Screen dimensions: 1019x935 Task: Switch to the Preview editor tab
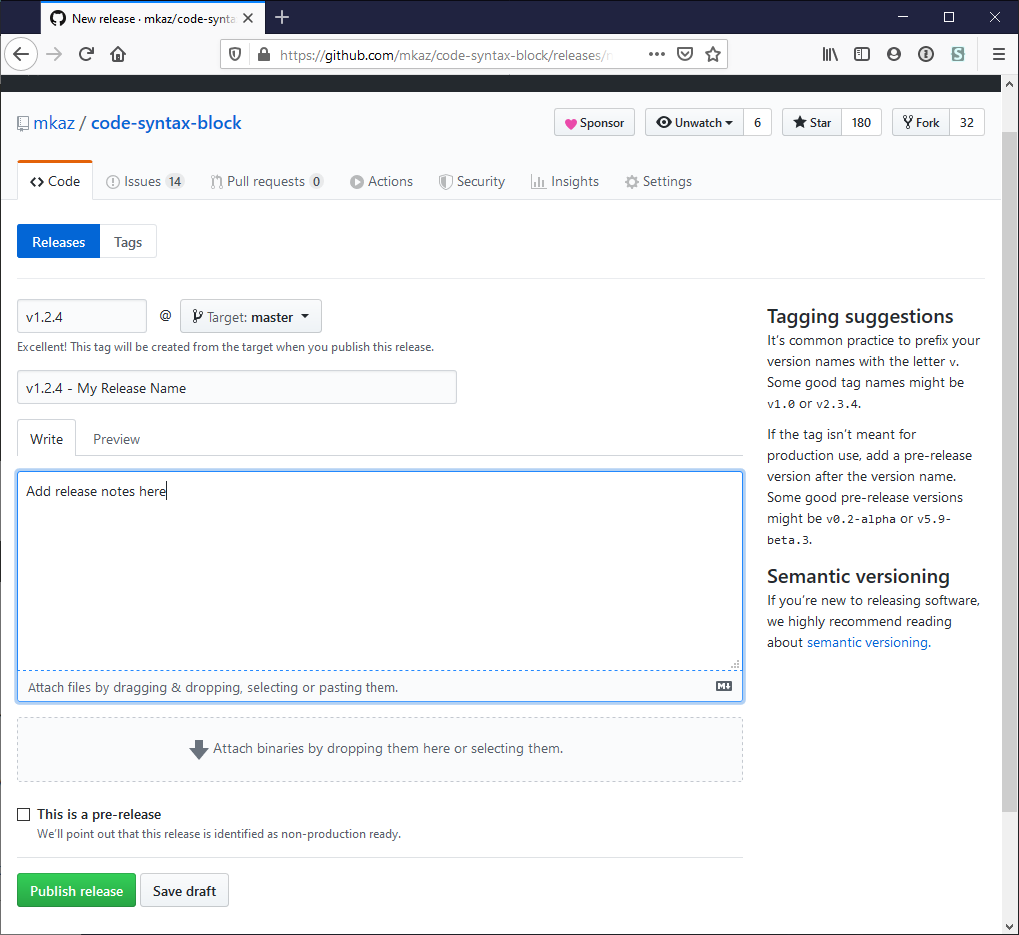point(116,439)
